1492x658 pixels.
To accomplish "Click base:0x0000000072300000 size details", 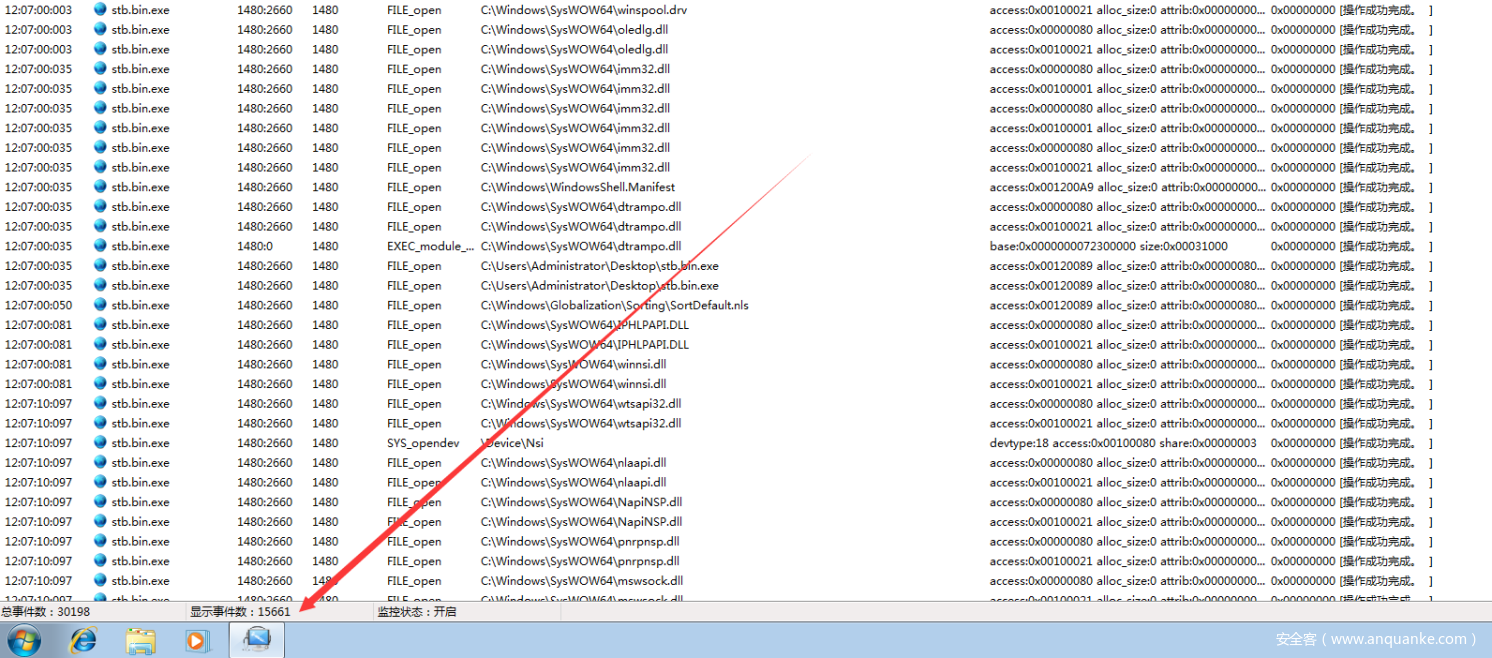I will [x=1108, y=246].
